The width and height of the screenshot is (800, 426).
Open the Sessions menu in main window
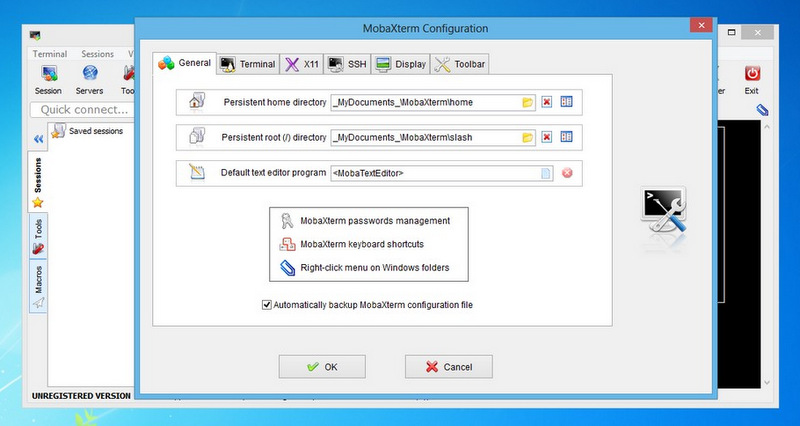[x=97, y=54]
